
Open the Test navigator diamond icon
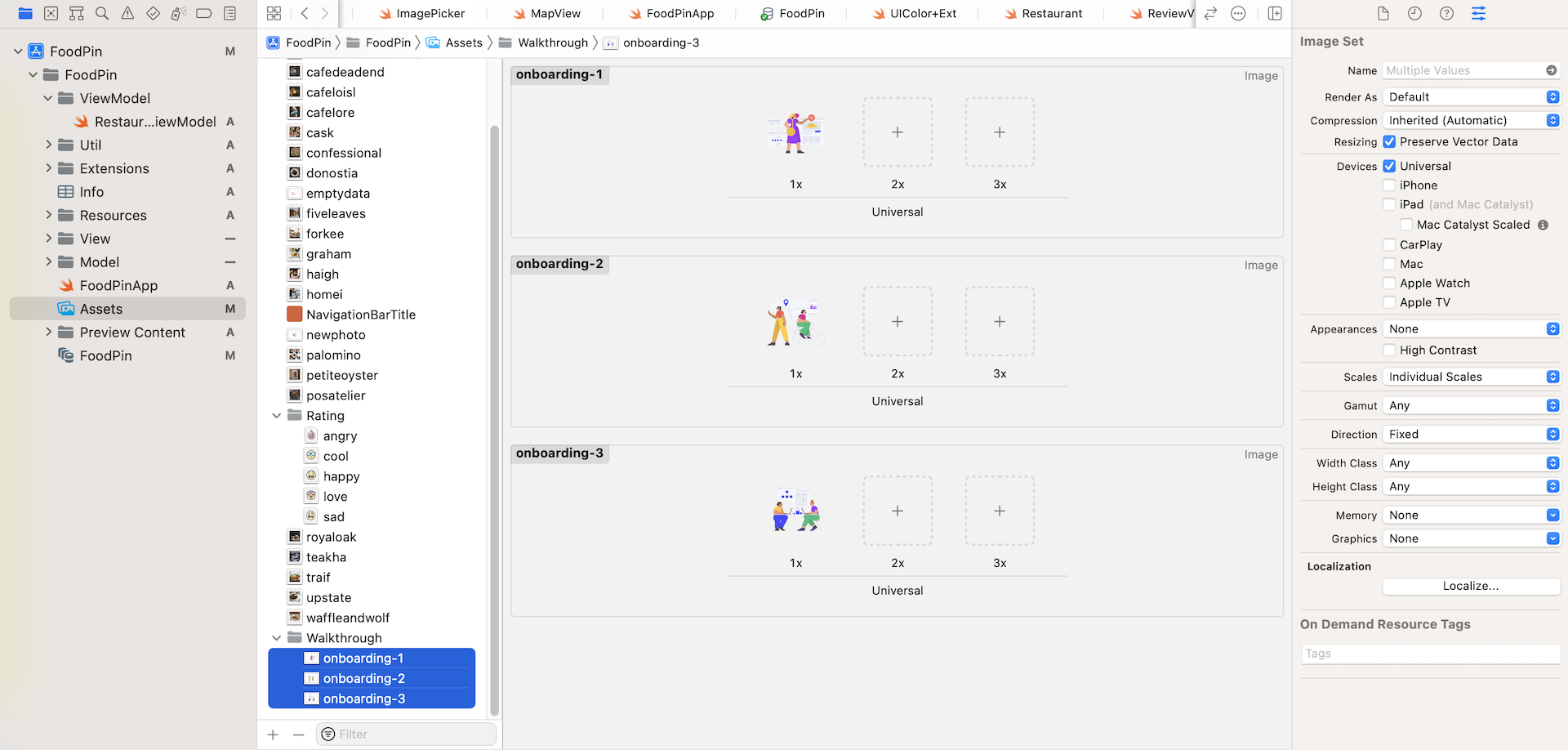pyautogui.click(x=152, y=13)
